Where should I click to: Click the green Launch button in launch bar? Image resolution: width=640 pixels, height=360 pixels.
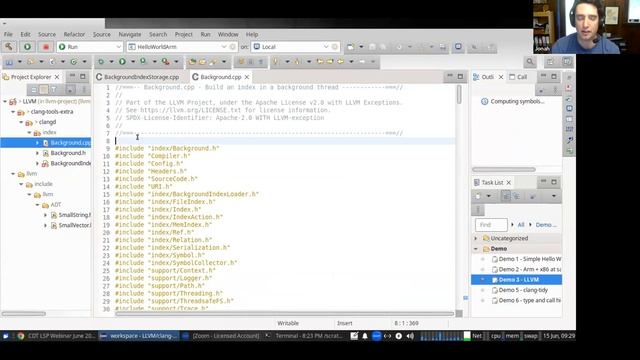pos(27,47)
